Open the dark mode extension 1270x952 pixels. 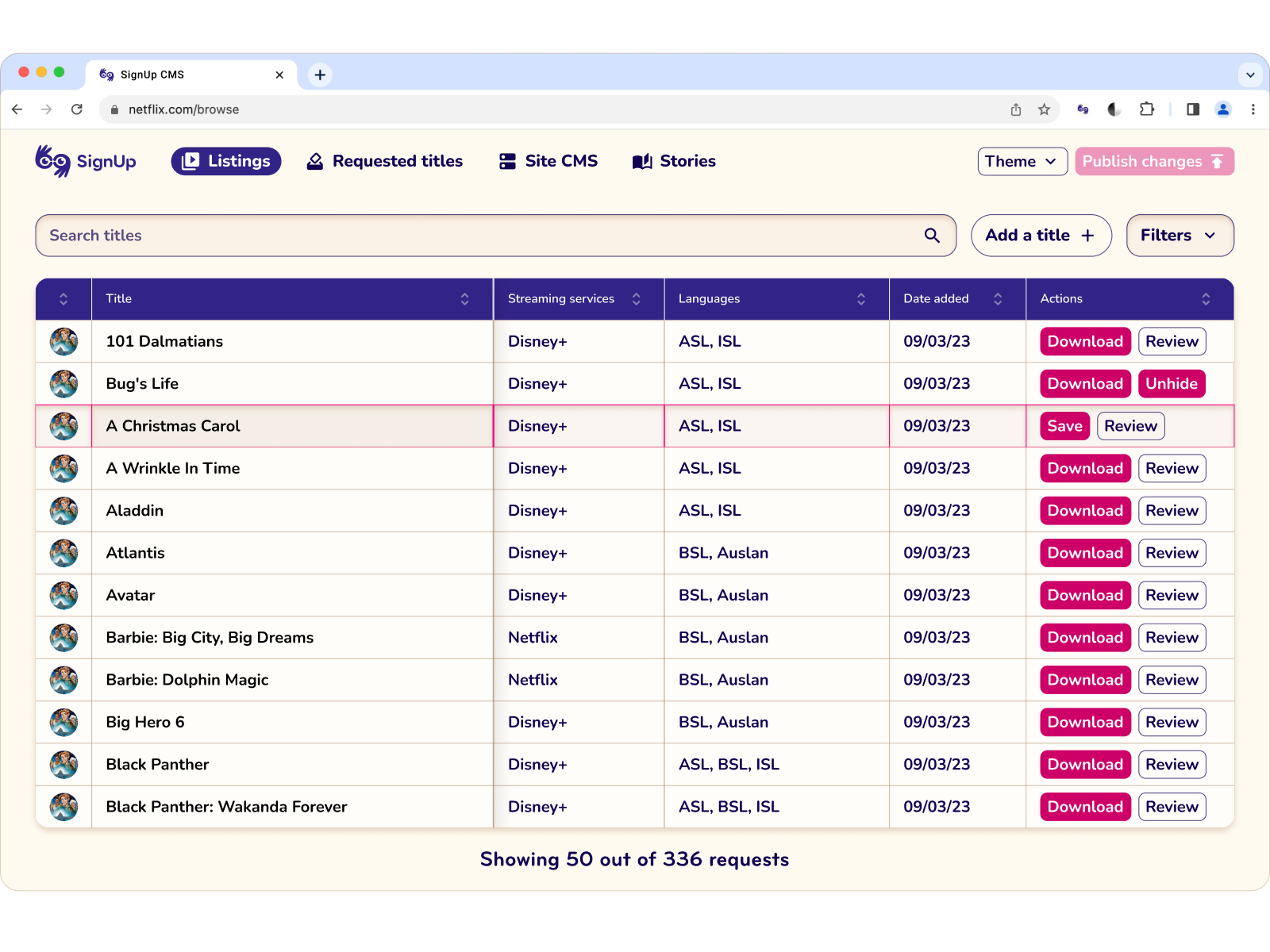point(1114,109)
